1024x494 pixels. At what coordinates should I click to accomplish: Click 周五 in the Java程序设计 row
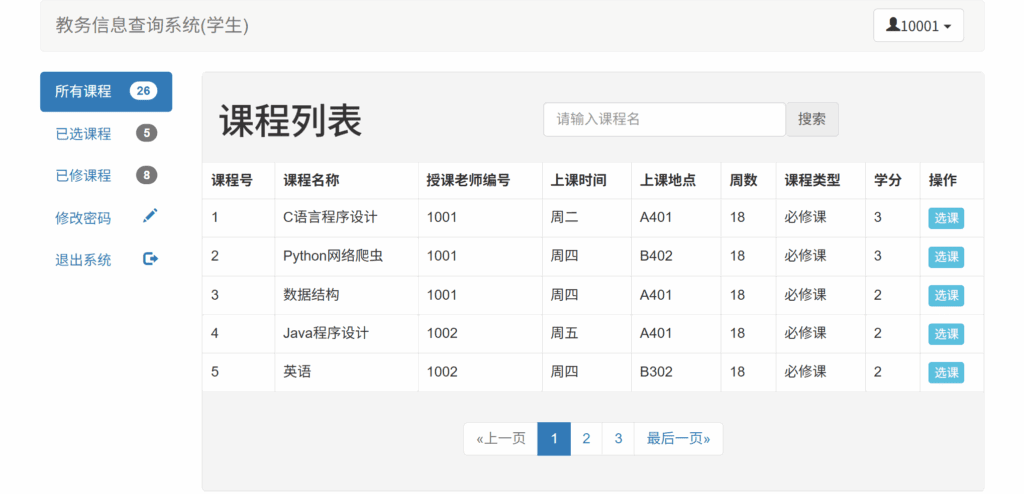[564, 333]
